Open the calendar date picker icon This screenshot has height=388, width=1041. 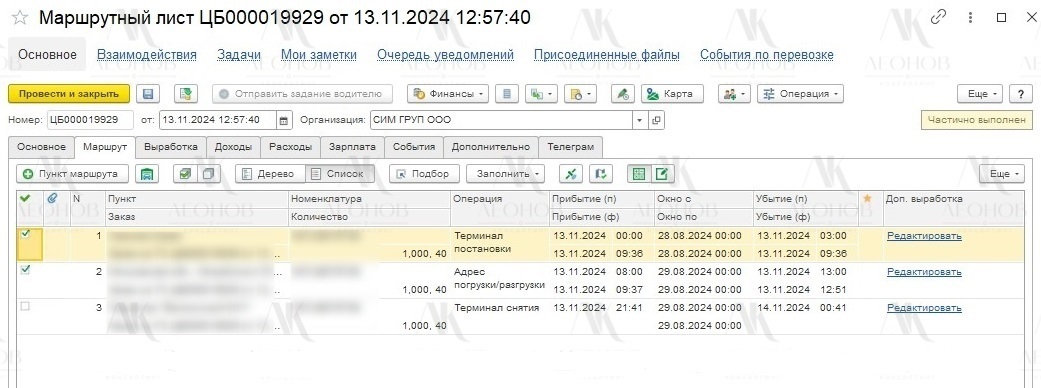(284, 120)
